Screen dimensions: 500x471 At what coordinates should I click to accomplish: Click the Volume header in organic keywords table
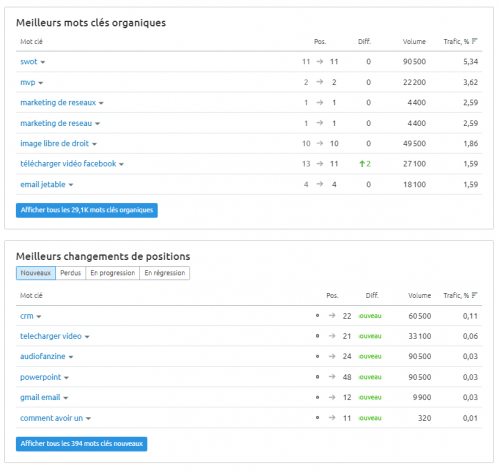pos(414,42)
